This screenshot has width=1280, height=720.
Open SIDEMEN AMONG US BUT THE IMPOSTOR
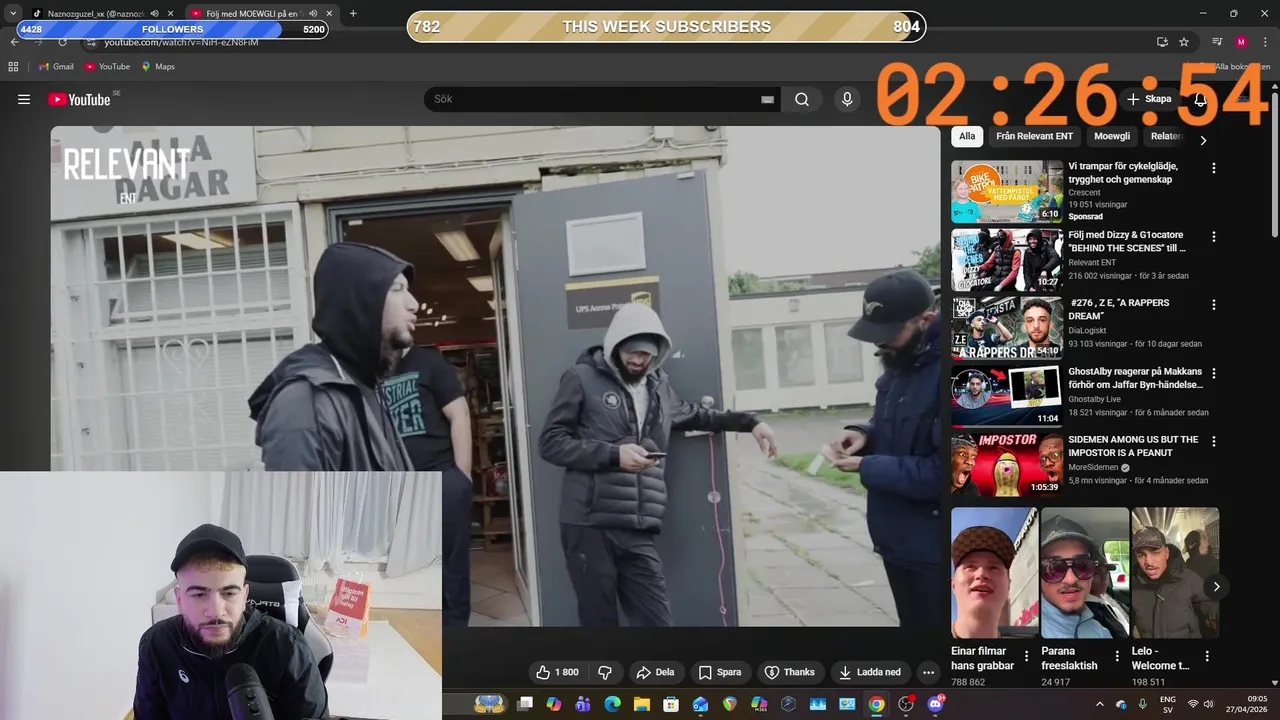[x=1133, y=446]
